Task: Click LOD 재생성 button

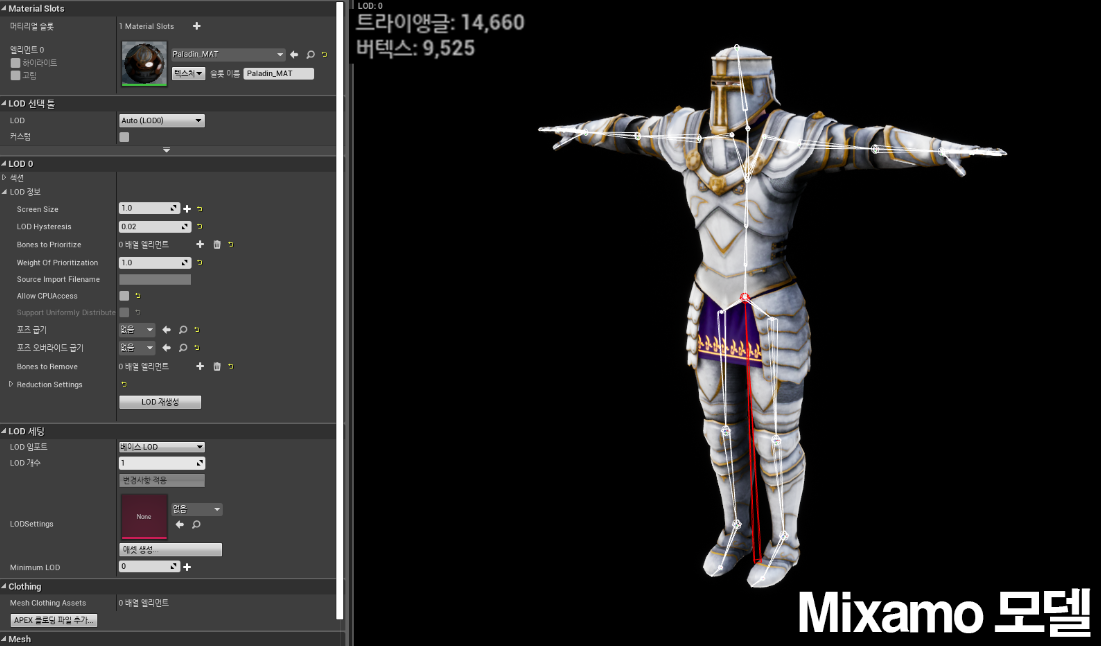Action: coord(160,402)
